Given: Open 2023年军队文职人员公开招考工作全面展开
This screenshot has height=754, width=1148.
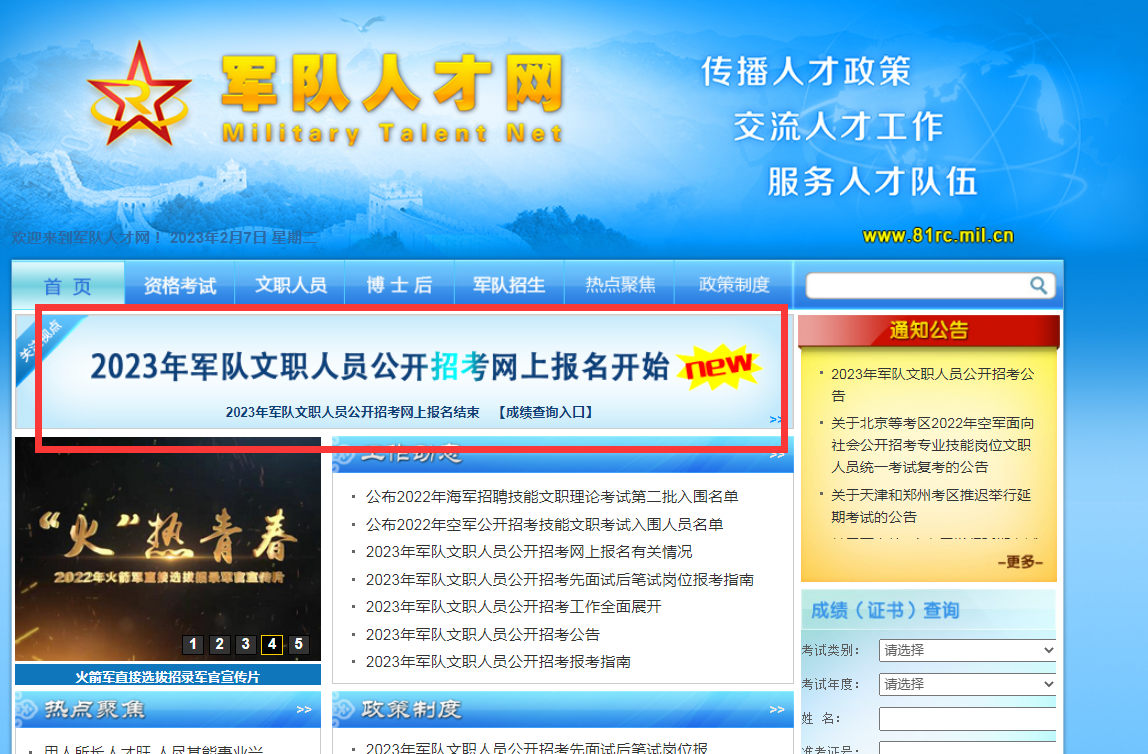Looking at the screenshot, I should [x=513, y=607].
